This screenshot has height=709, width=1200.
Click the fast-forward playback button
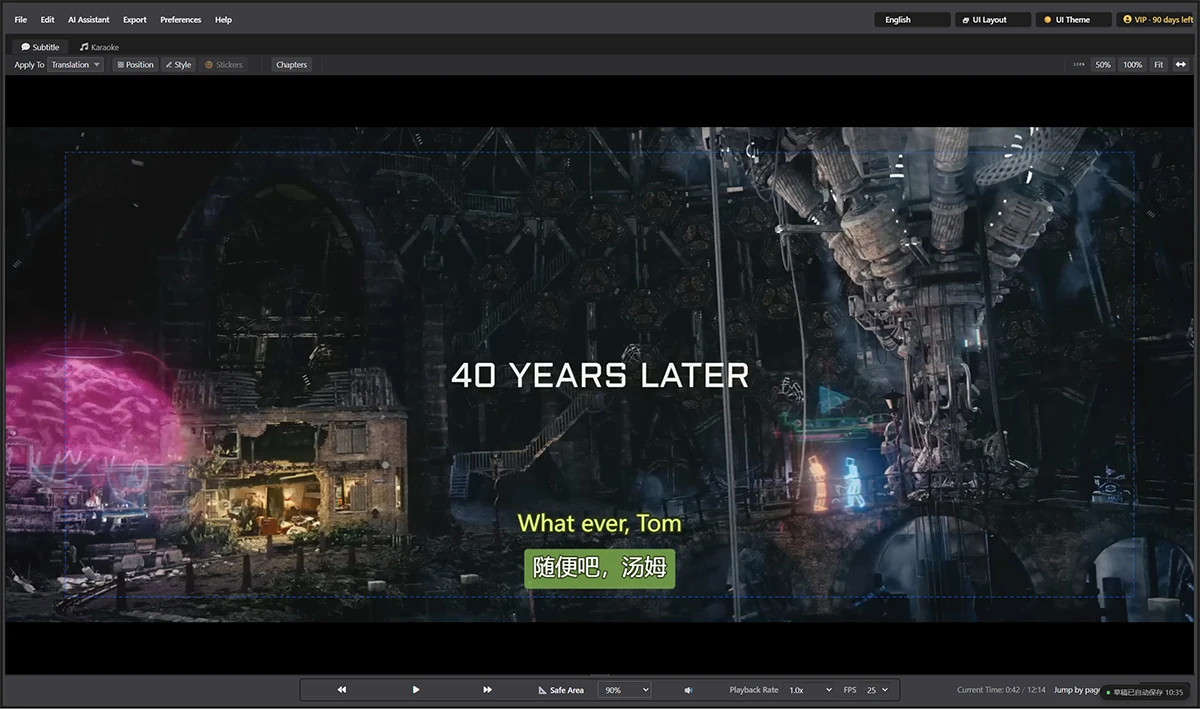[488, 690]
